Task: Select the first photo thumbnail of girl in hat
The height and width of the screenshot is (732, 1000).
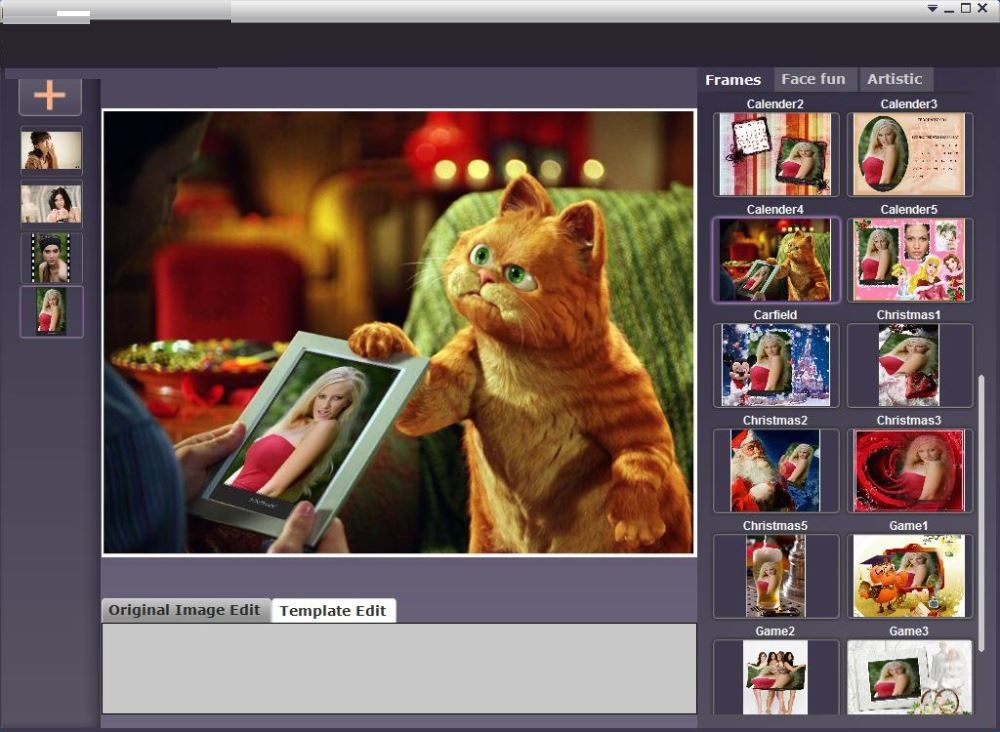Action: click(x=51, y=150)
